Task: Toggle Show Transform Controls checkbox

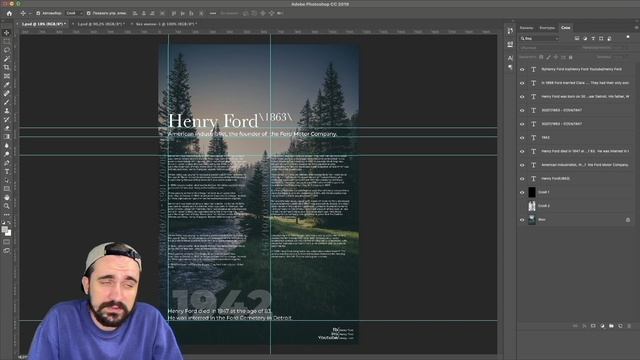Action: point(89,13)
